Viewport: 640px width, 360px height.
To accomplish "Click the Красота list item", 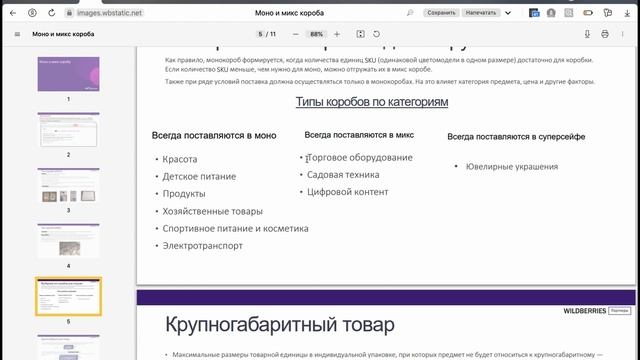I will point(180,159).
